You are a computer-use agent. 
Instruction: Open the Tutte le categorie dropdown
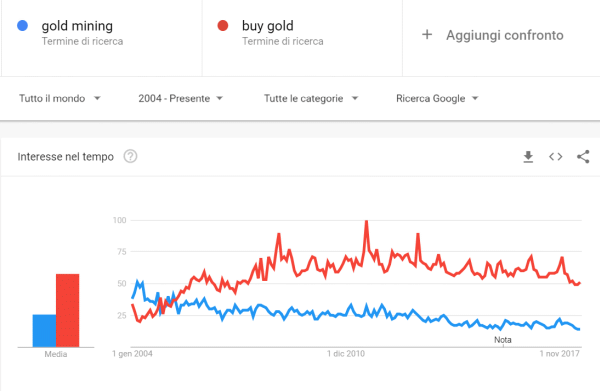311,98
